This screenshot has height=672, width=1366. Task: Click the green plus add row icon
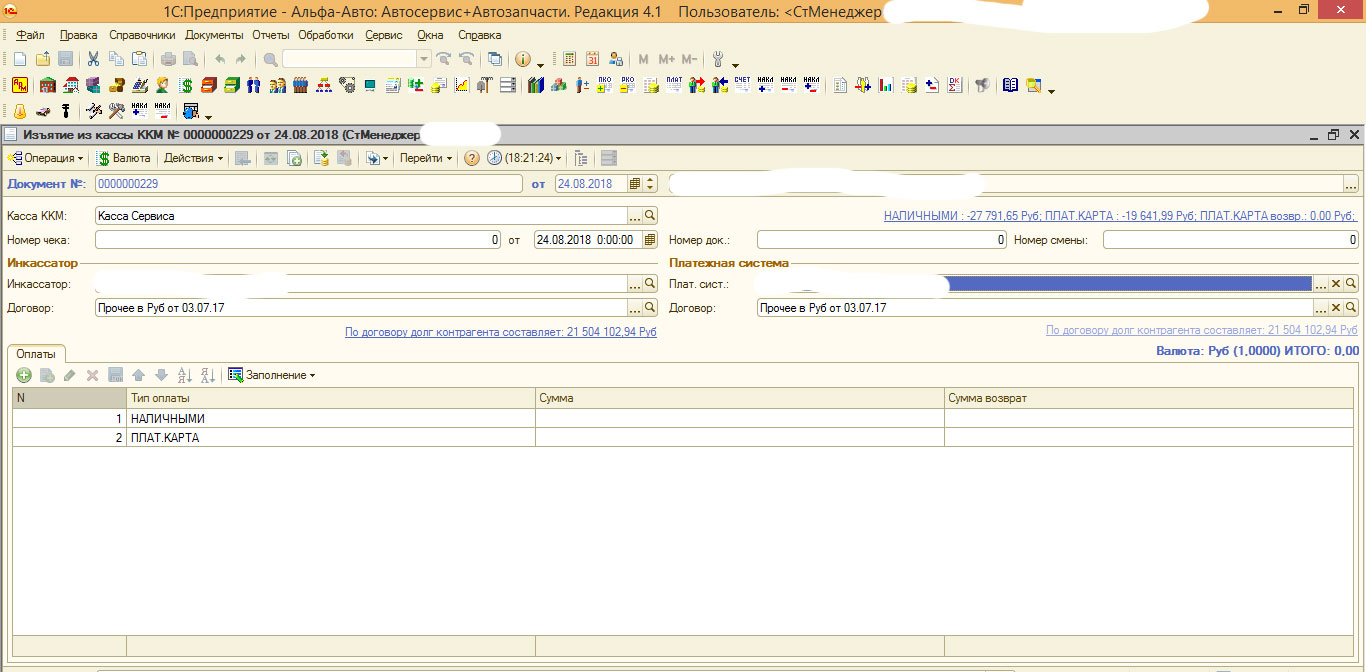click(23, 375)
